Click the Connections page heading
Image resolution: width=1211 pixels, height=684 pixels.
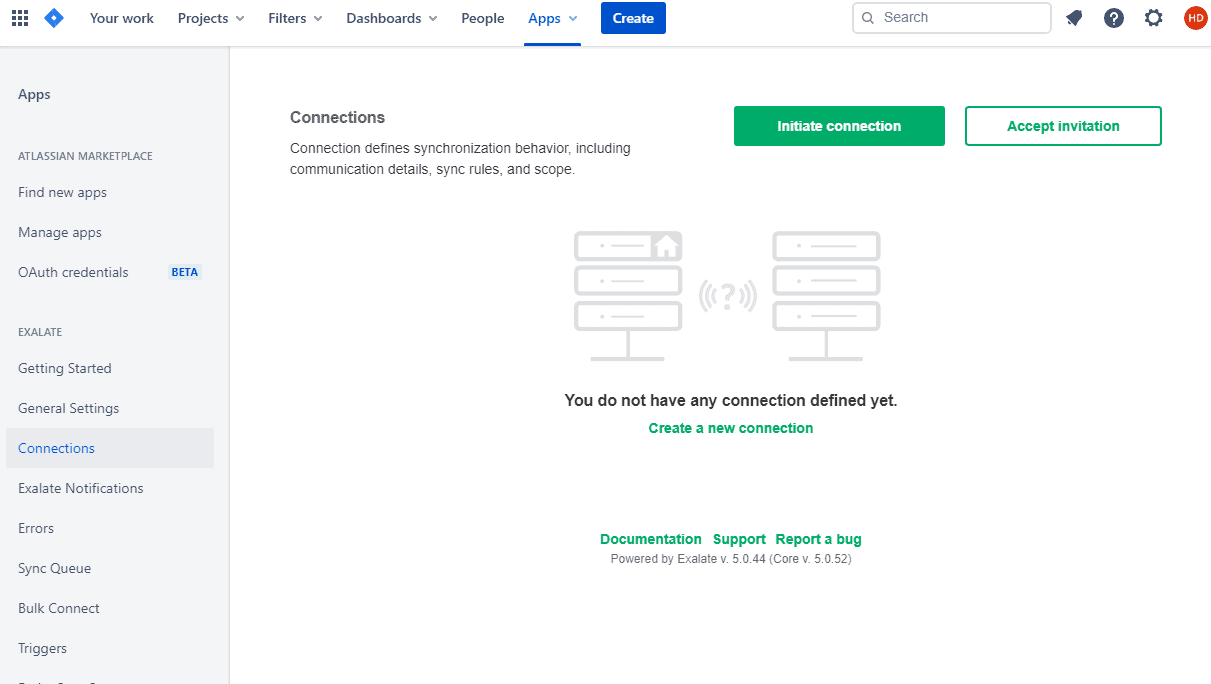pos(337,117)
